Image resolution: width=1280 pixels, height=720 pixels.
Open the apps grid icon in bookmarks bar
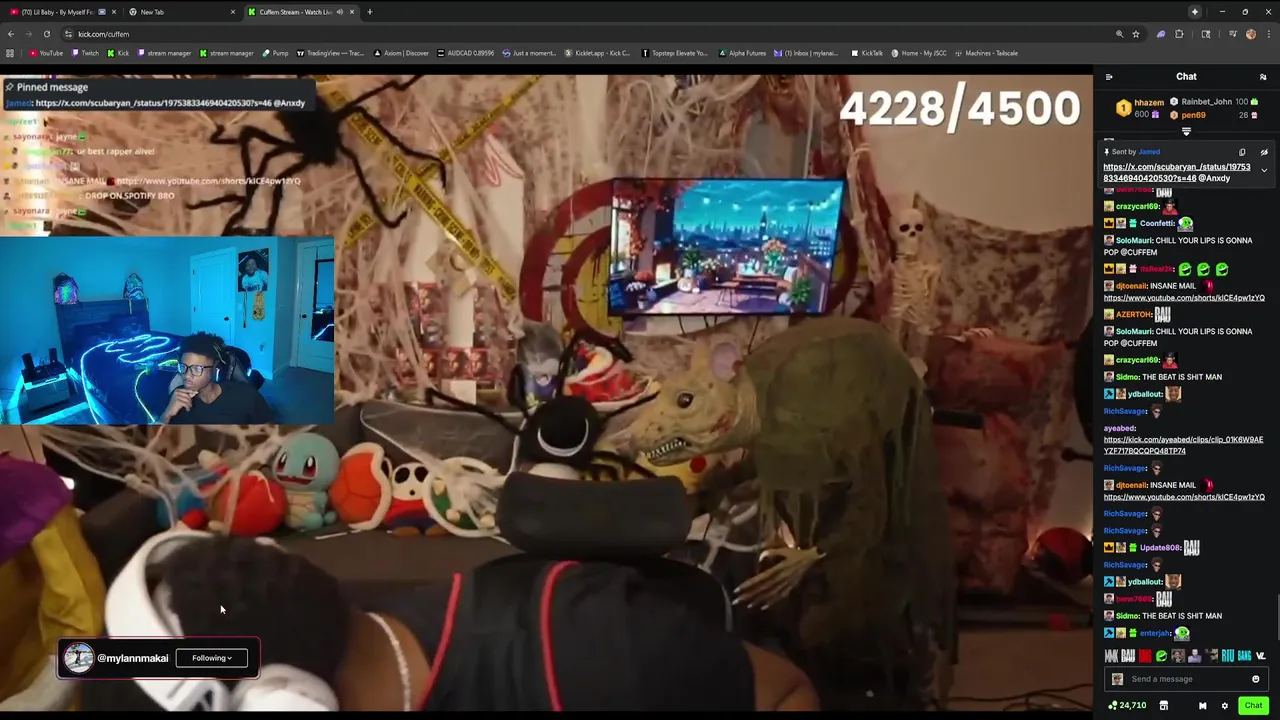[x=10, y=53]
